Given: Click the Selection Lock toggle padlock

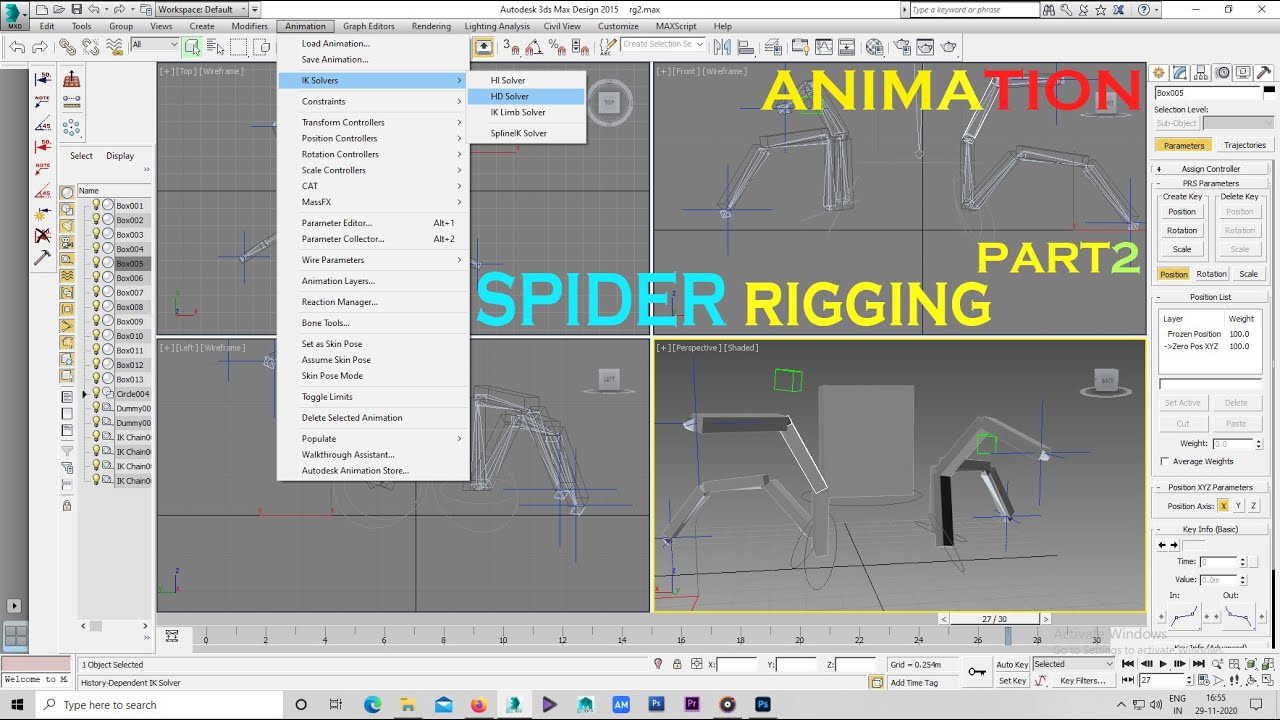Looking at the screenshot, I should point(677,664).
